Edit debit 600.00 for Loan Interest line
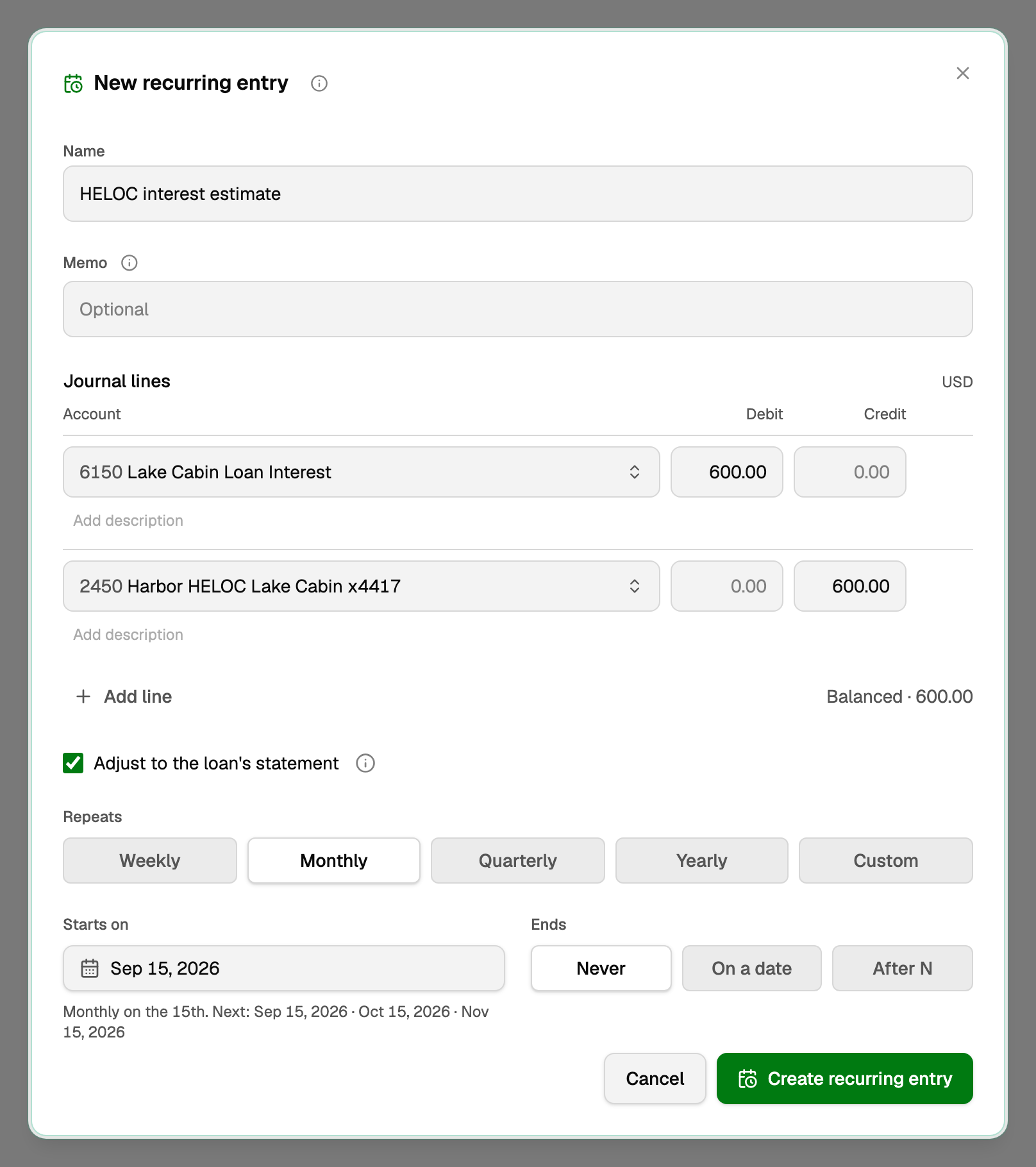This screenshot has width=1036, height=1167. coord(727,472)
